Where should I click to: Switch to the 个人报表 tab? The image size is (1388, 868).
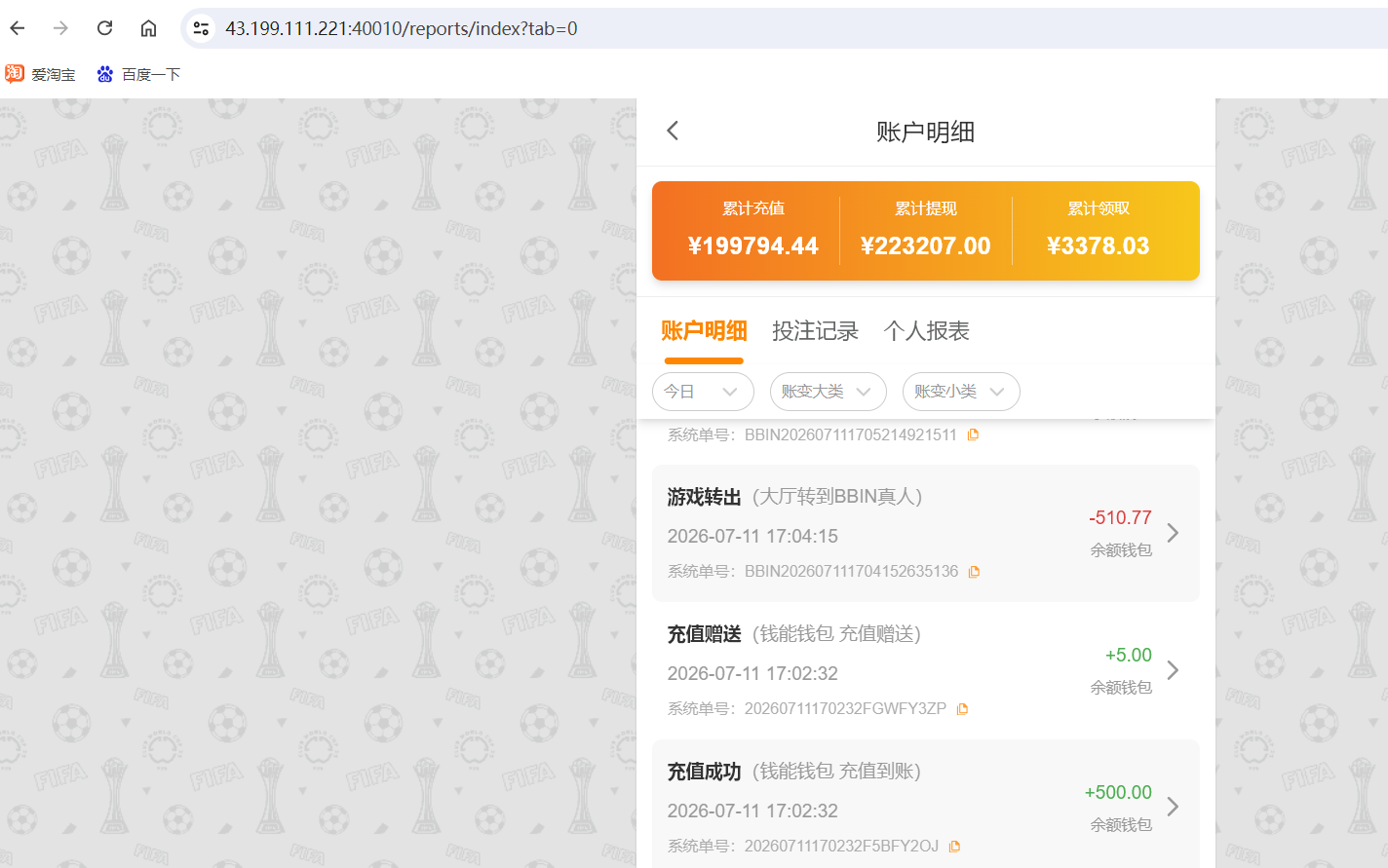tap(926, 331)
